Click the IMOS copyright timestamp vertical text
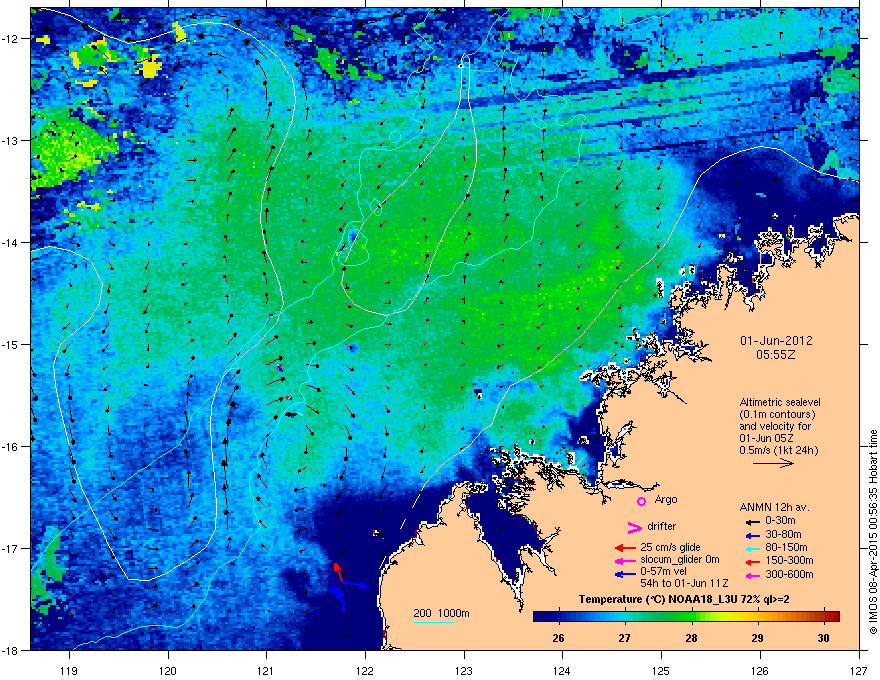The width and height of the screenshot is (880, 680). 873,532
